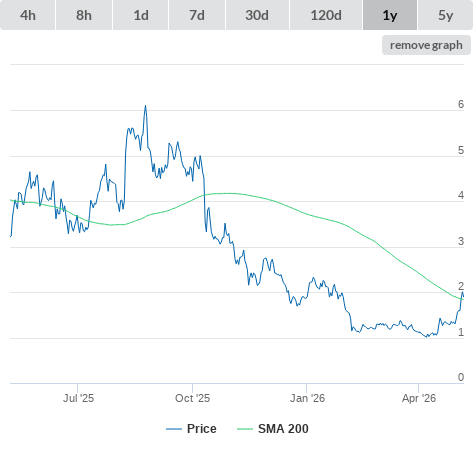Click the Apr '26 axis label
This screenshot has width=474, height=455.
click(x=419, y=398)
